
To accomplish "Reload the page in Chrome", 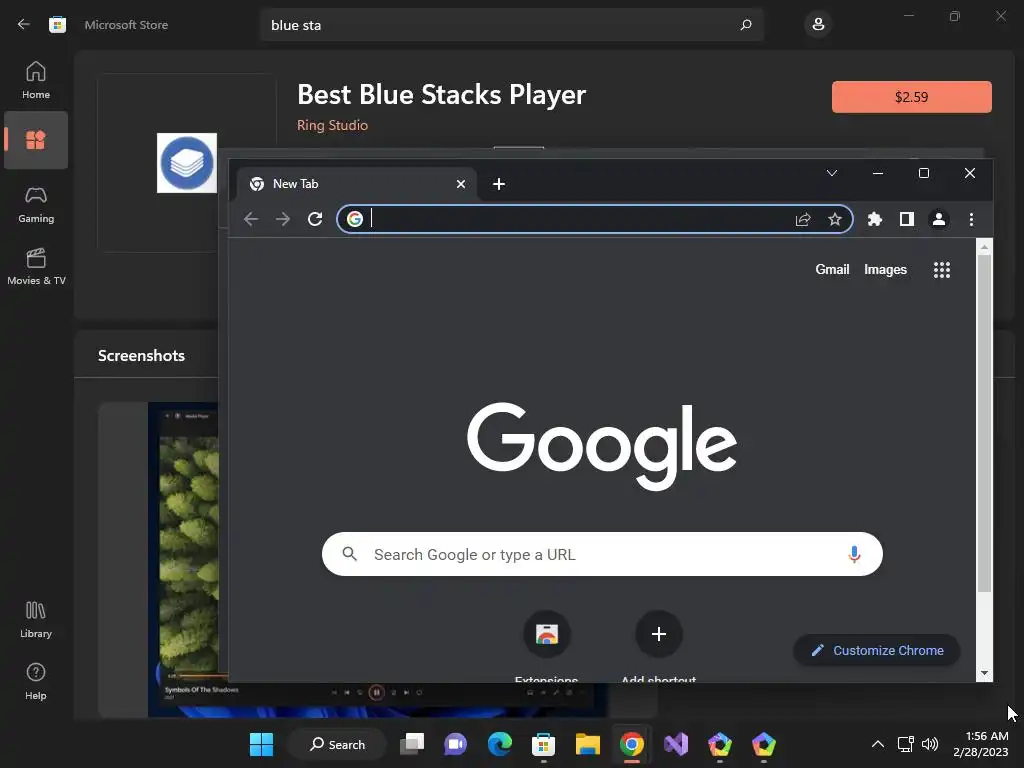I will pos(315,219).
